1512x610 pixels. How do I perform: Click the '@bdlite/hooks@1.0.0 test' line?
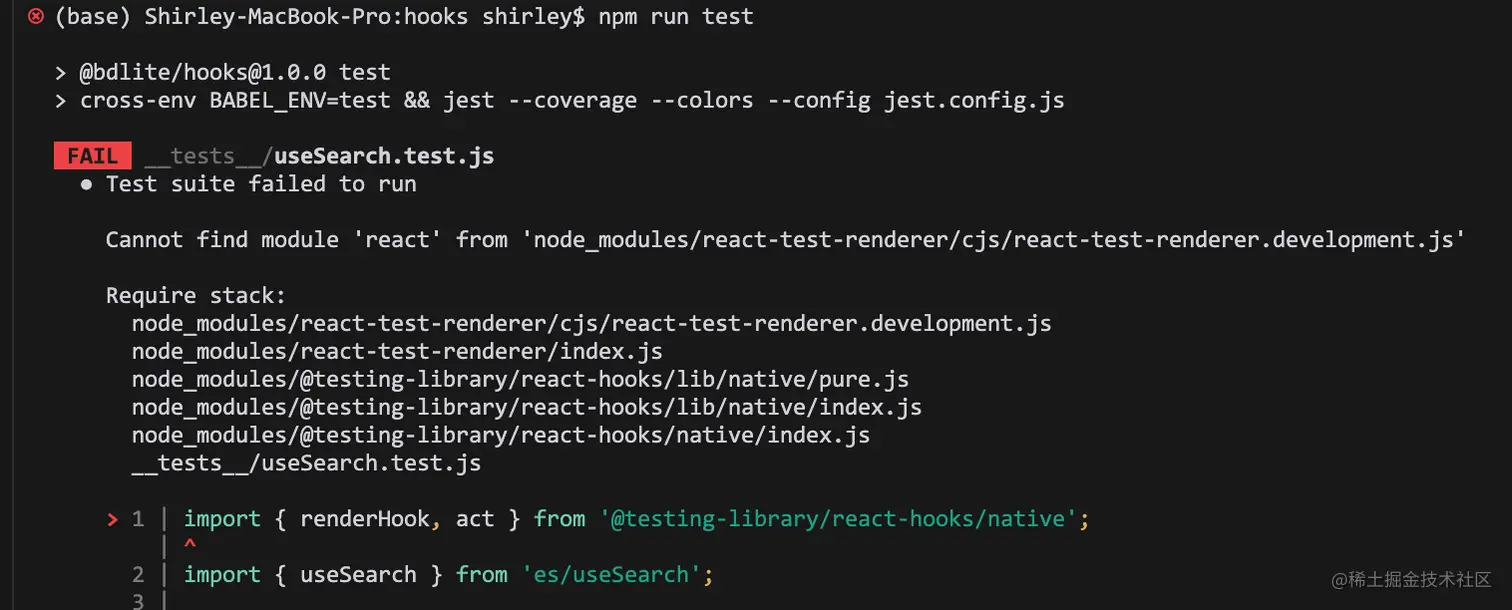[x=235, y=72]
